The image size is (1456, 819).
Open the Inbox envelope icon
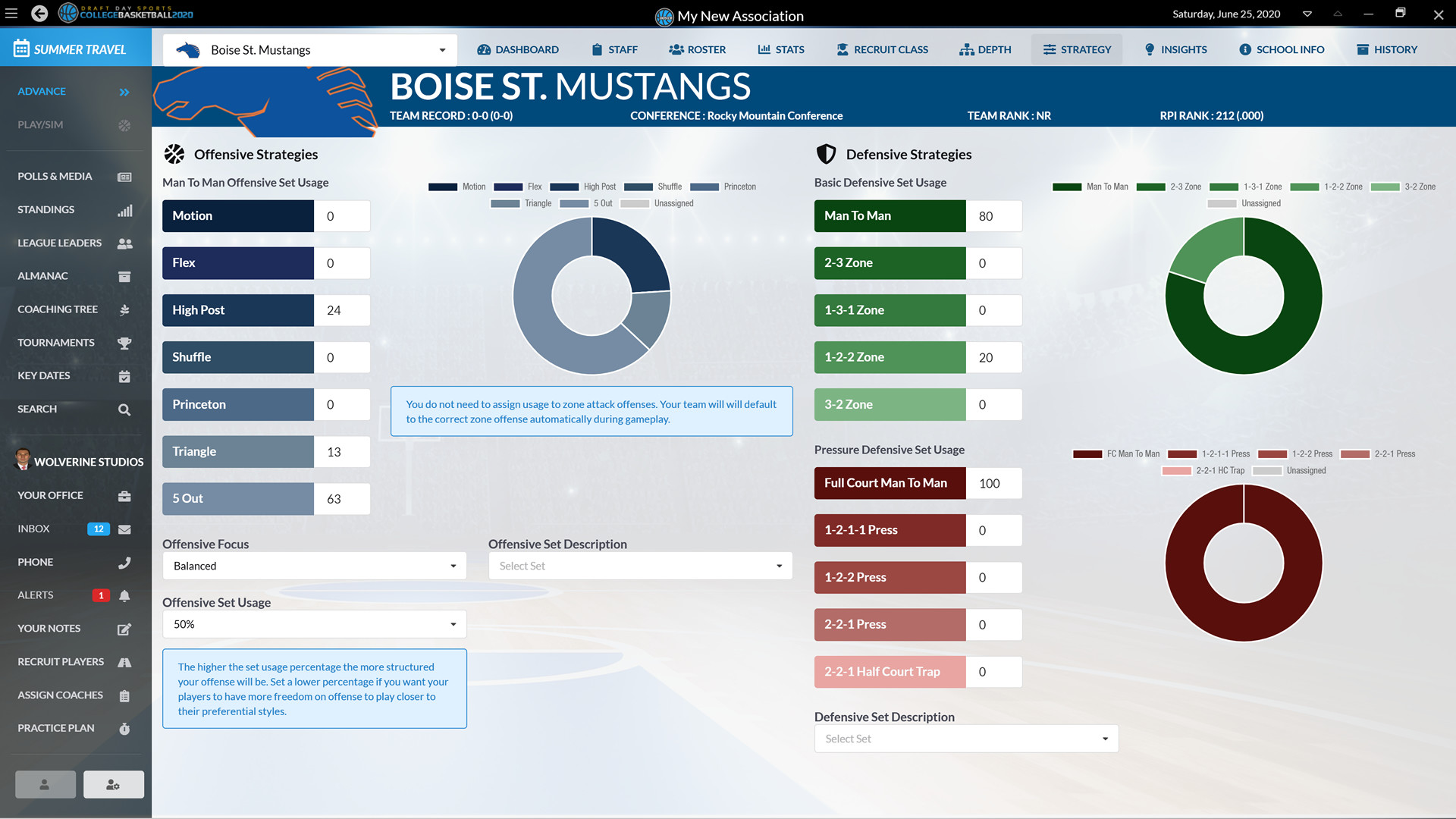point(125,529)
